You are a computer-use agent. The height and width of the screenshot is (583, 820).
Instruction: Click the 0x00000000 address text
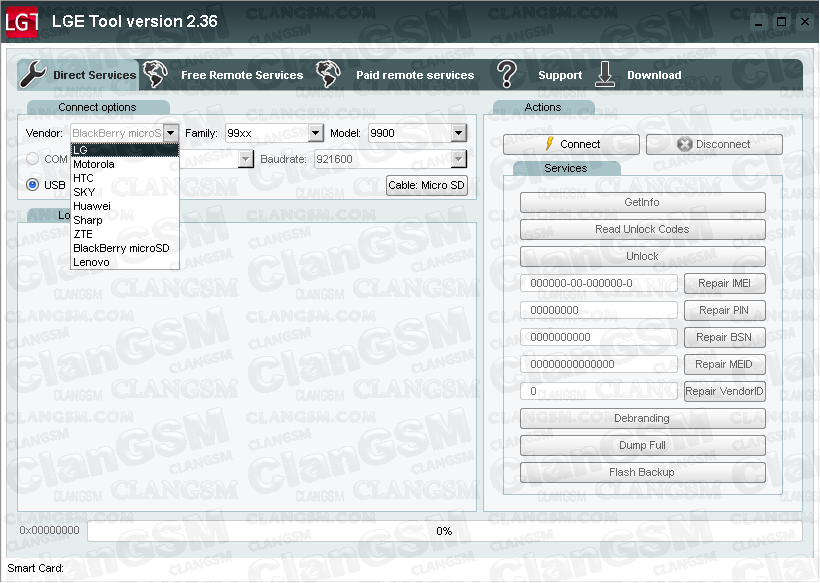point(49,530)
